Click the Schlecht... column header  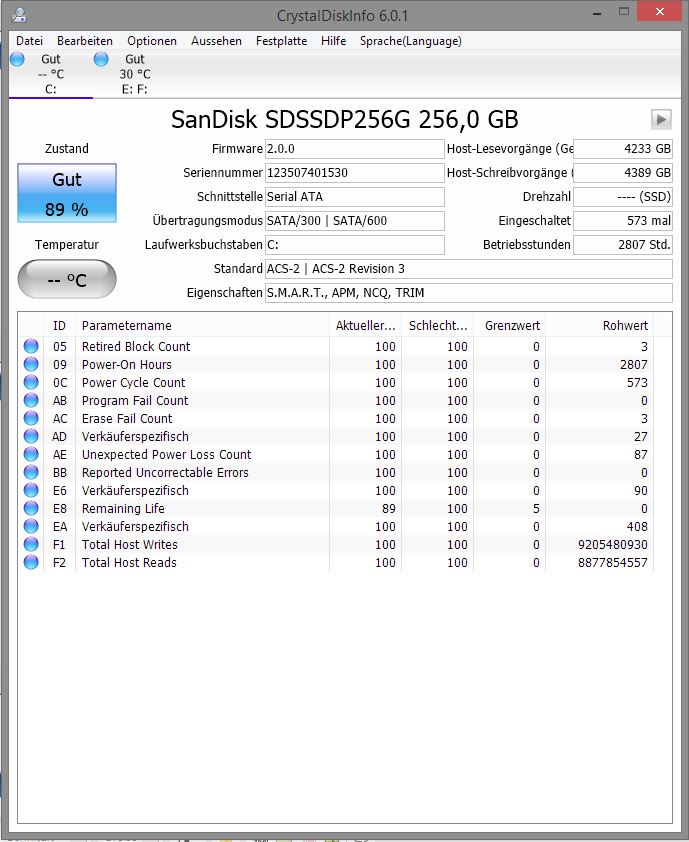(438, 325)
